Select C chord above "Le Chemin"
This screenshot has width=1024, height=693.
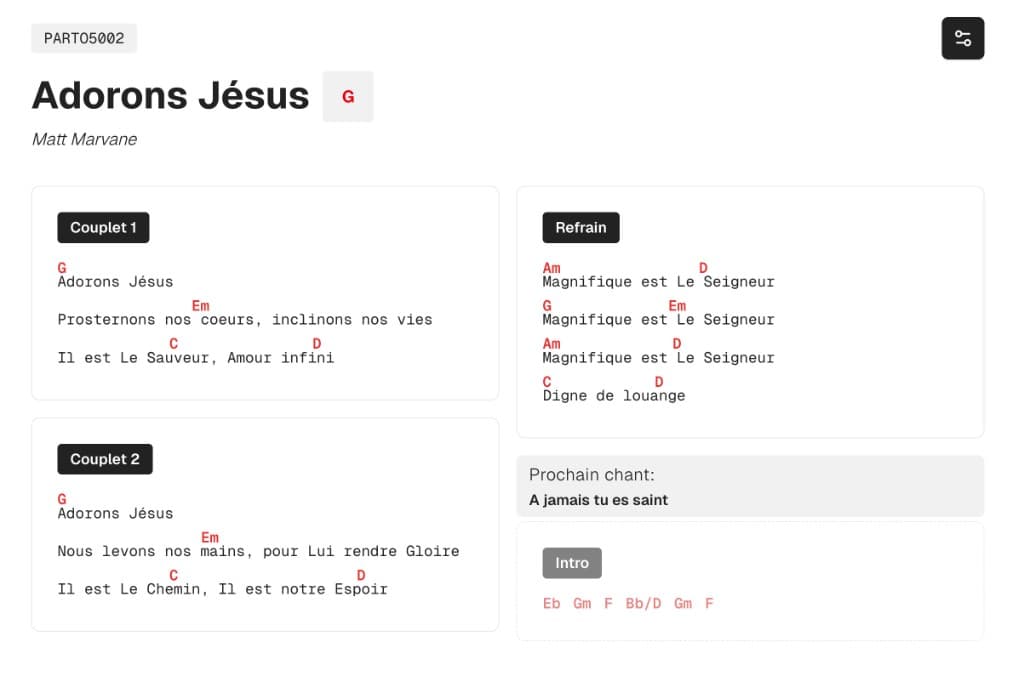(174, 575)
